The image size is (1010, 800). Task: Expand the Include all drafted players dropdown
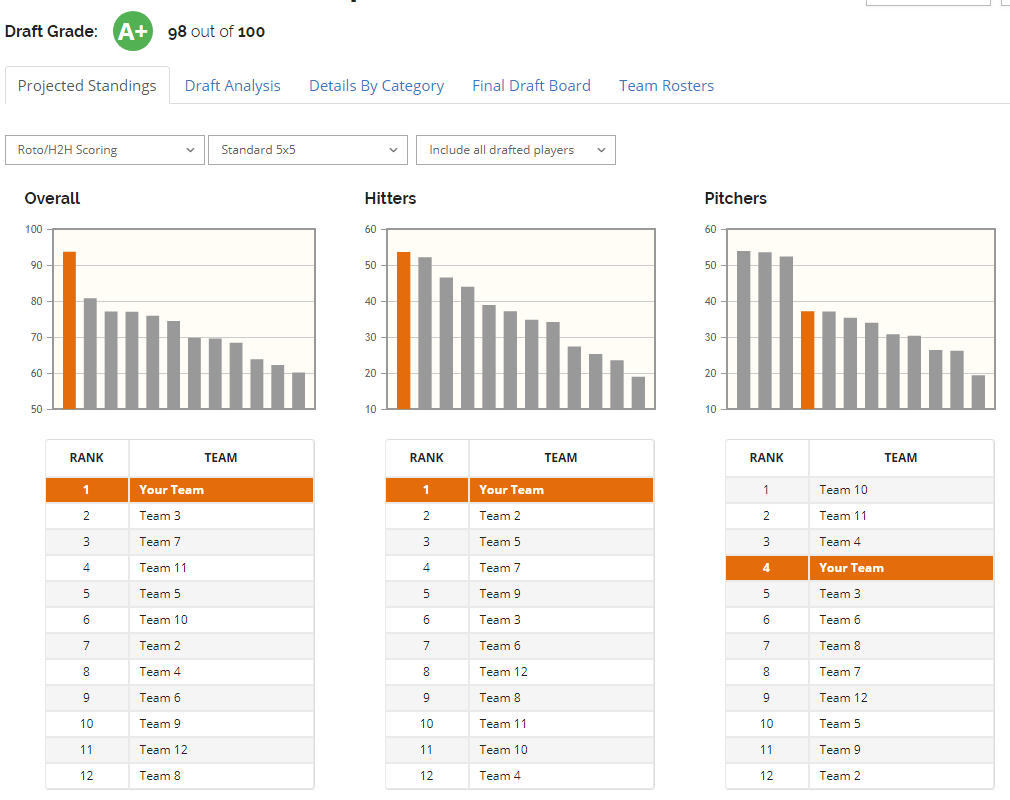pyautogui.click(x=516, y=150)
